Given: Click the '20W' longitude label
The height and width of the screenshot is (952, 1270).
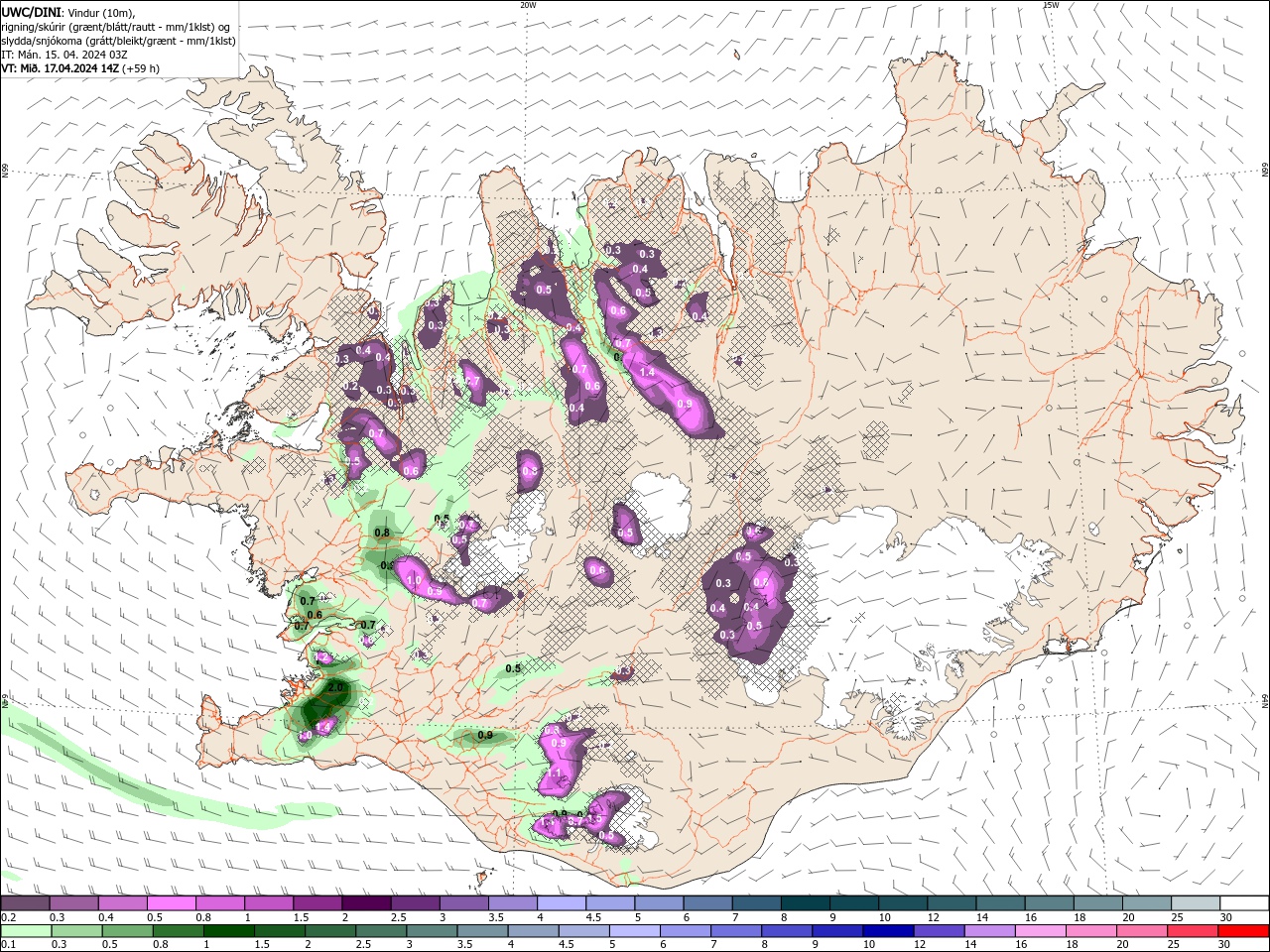Looking at the screenshot, I should [x=528, y=5].
